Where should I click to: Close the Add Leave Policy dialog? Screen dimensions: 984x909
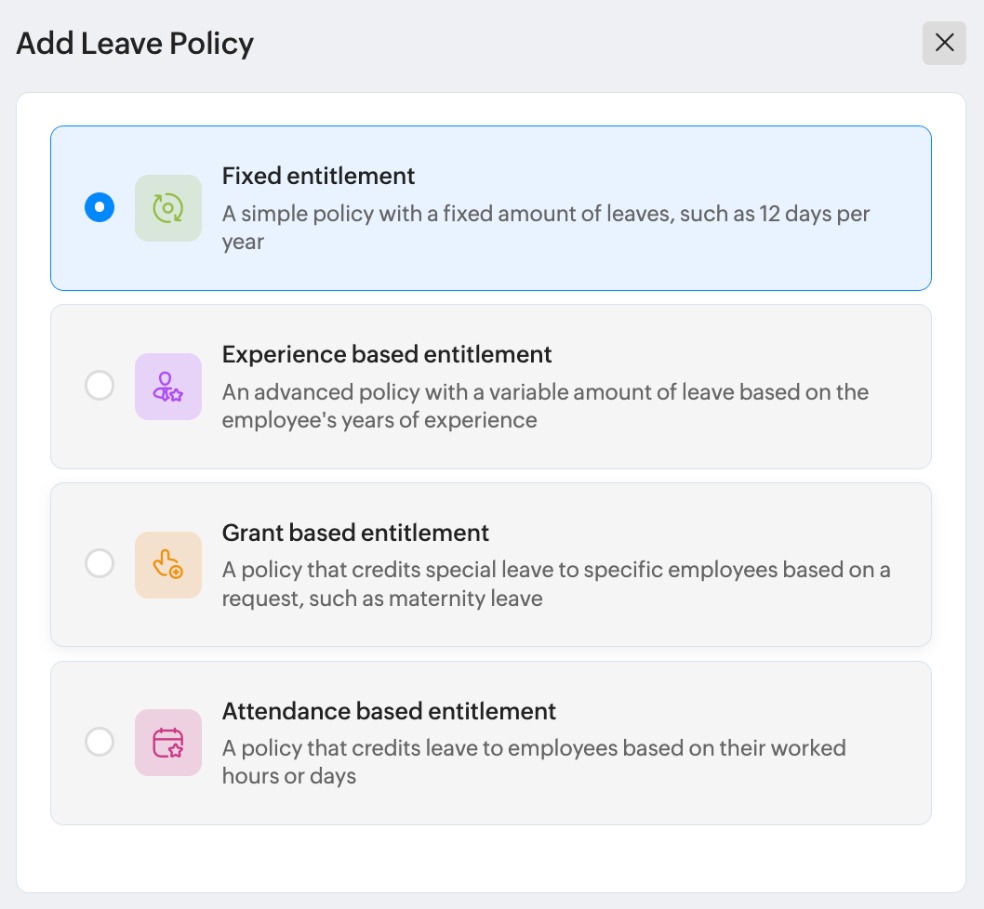tap(944, 43)
